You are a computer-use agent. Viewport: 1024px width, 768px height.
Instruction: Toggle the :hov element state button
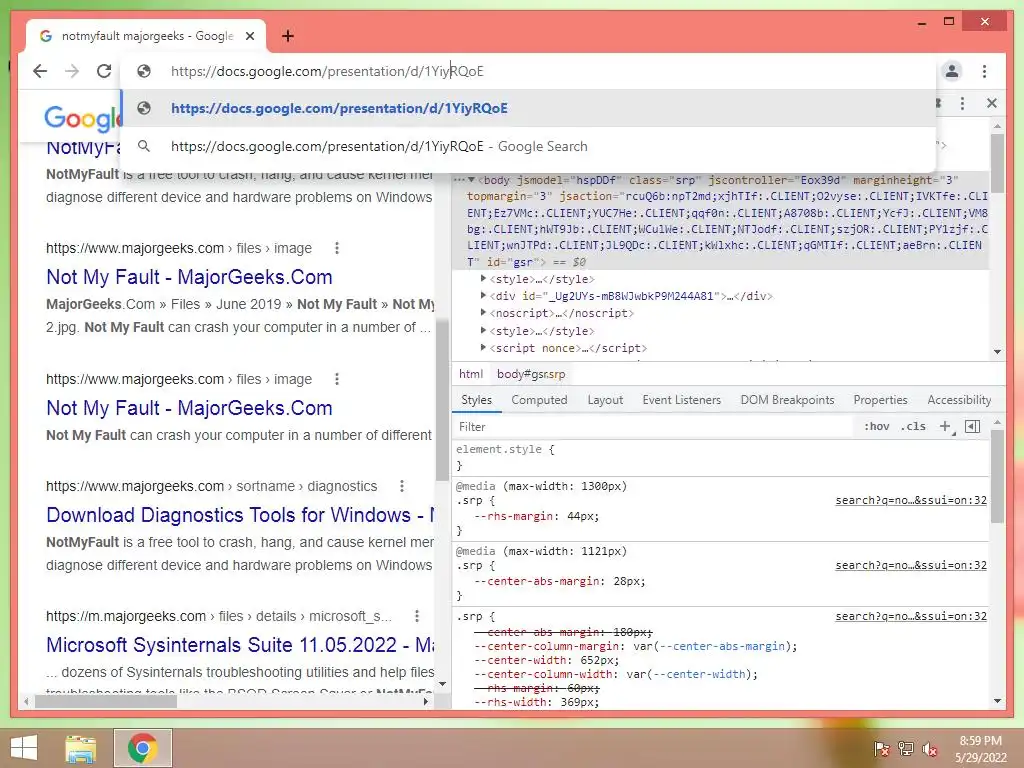876,426
